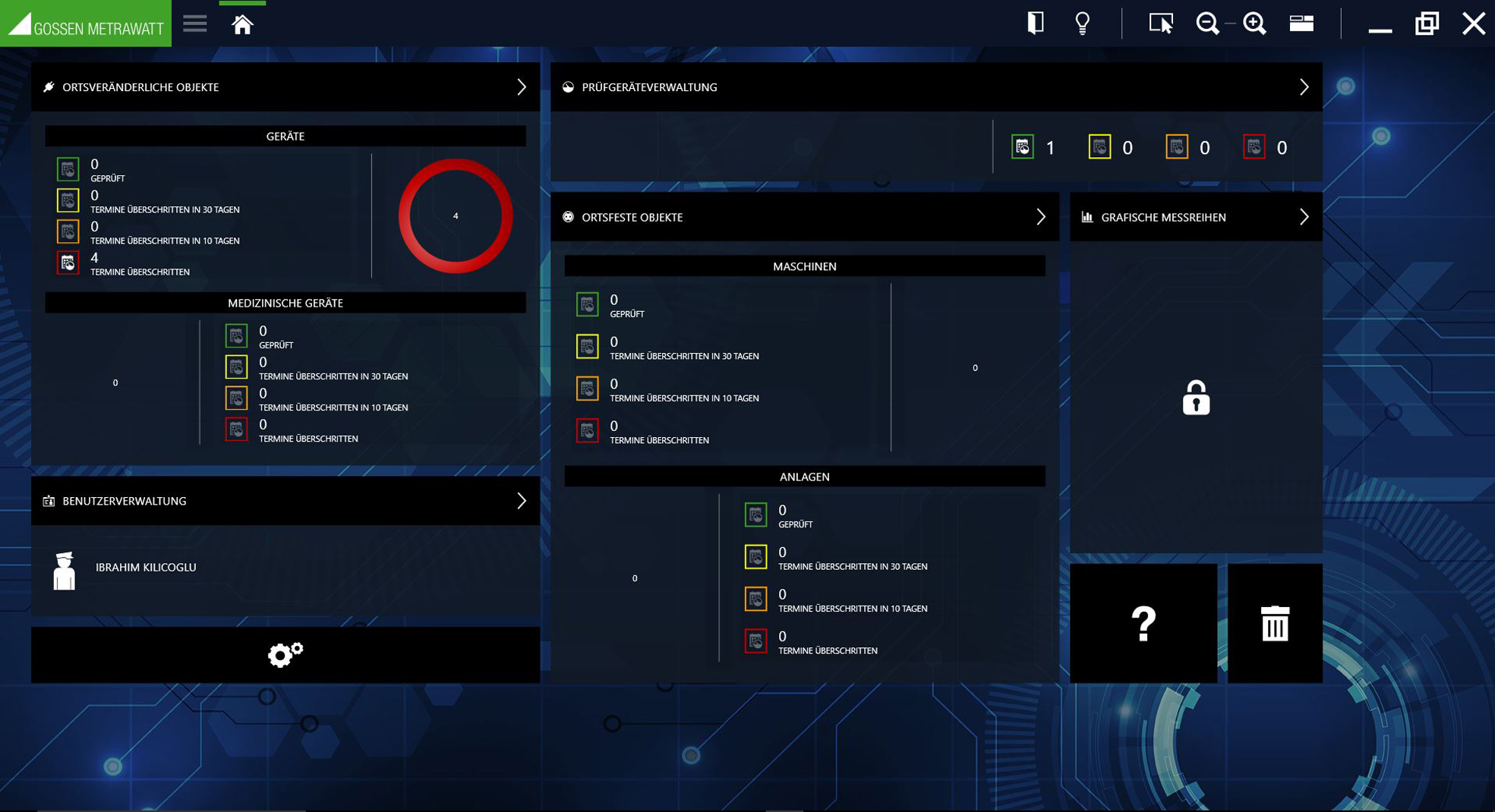Click Geräte red Termine überschritten icon

point(68,263)
